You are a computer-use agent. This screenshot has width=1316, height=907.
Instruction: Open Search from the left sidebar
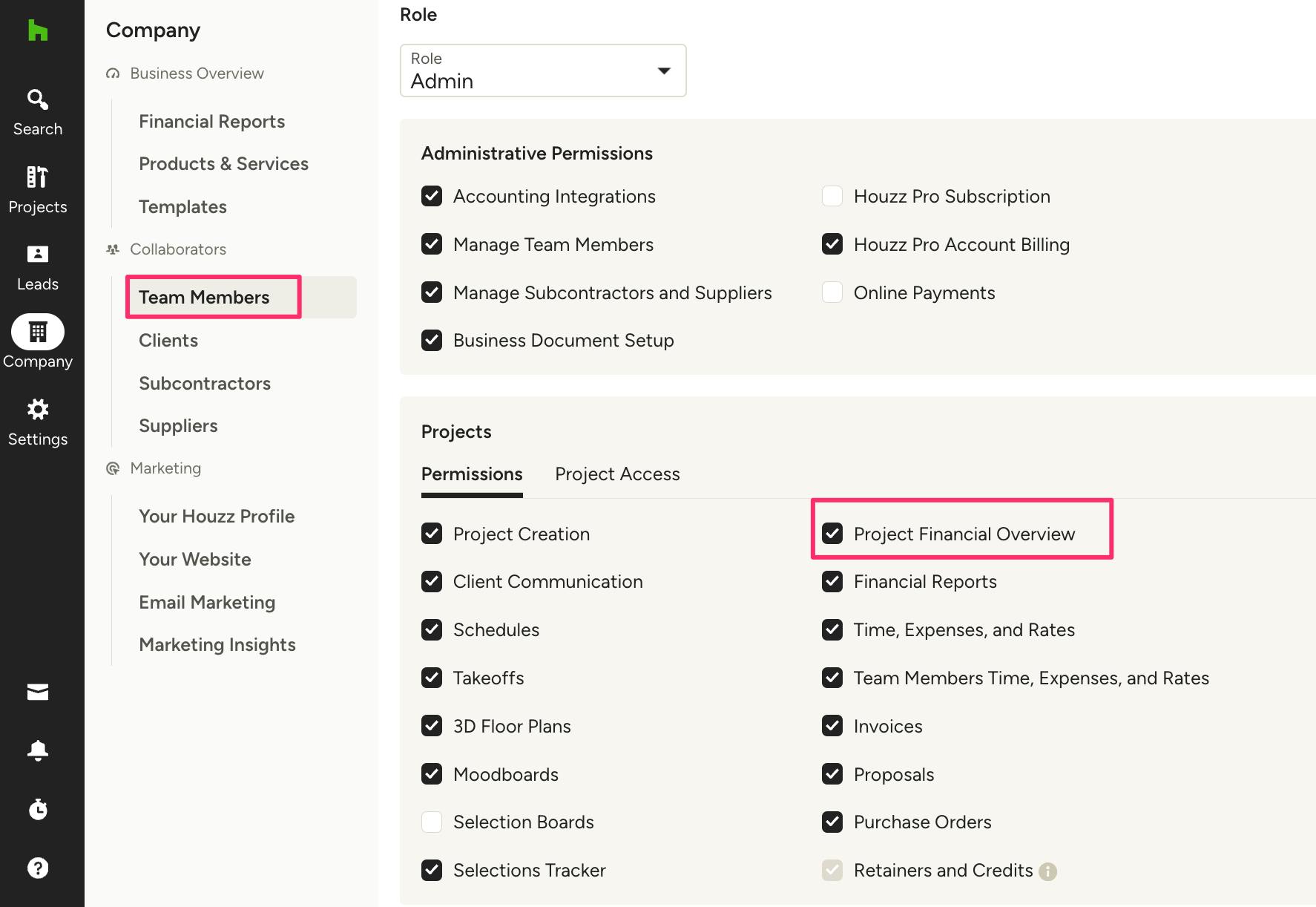[38, 113]
